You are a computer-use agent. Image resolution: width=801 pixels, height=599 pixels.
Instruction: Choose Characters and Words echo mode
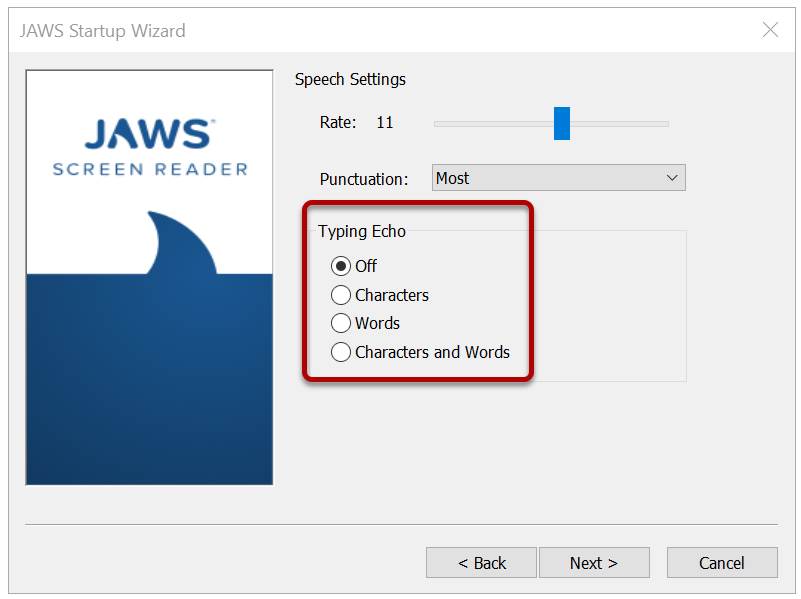[341, 352]
